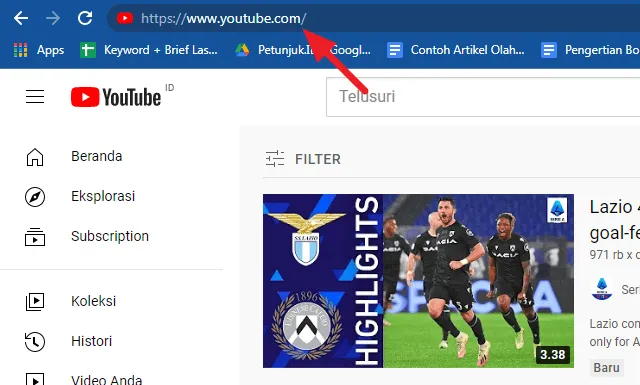Viewport: 640px width, 385px height.
Task: Open Pengertian Bo... bookmark
Action: (602, 50)
